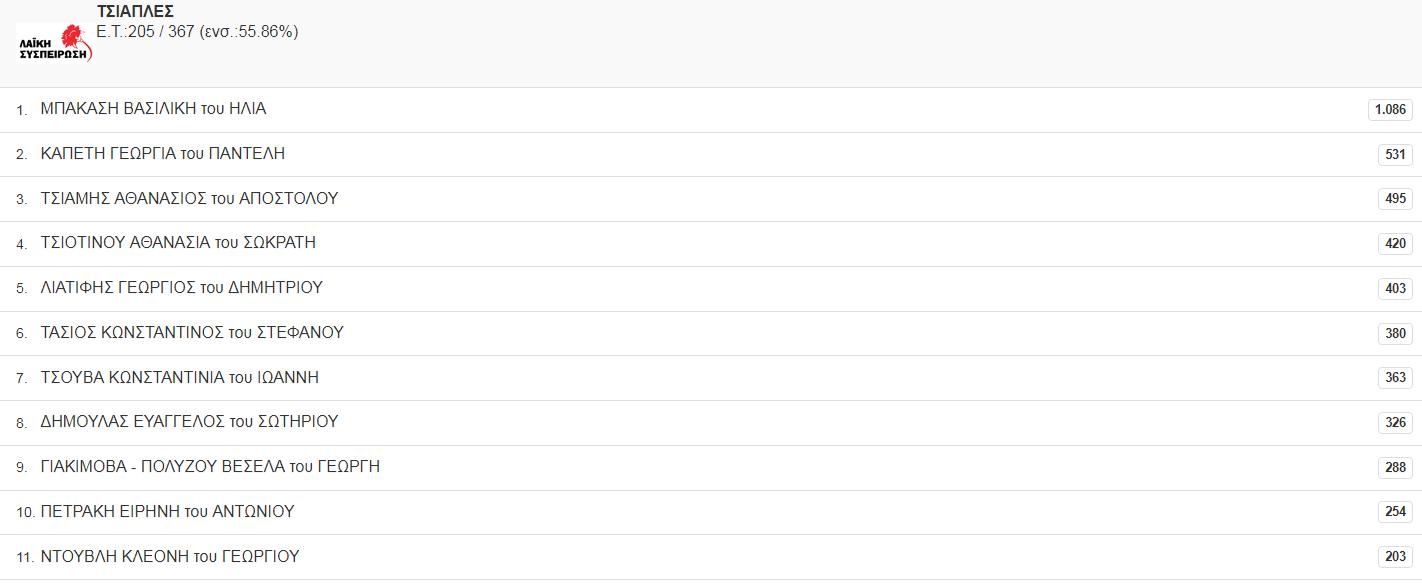Click the 1.086 vote count badge
The width and height of the screenshot is (1422, 587).
1390,110
